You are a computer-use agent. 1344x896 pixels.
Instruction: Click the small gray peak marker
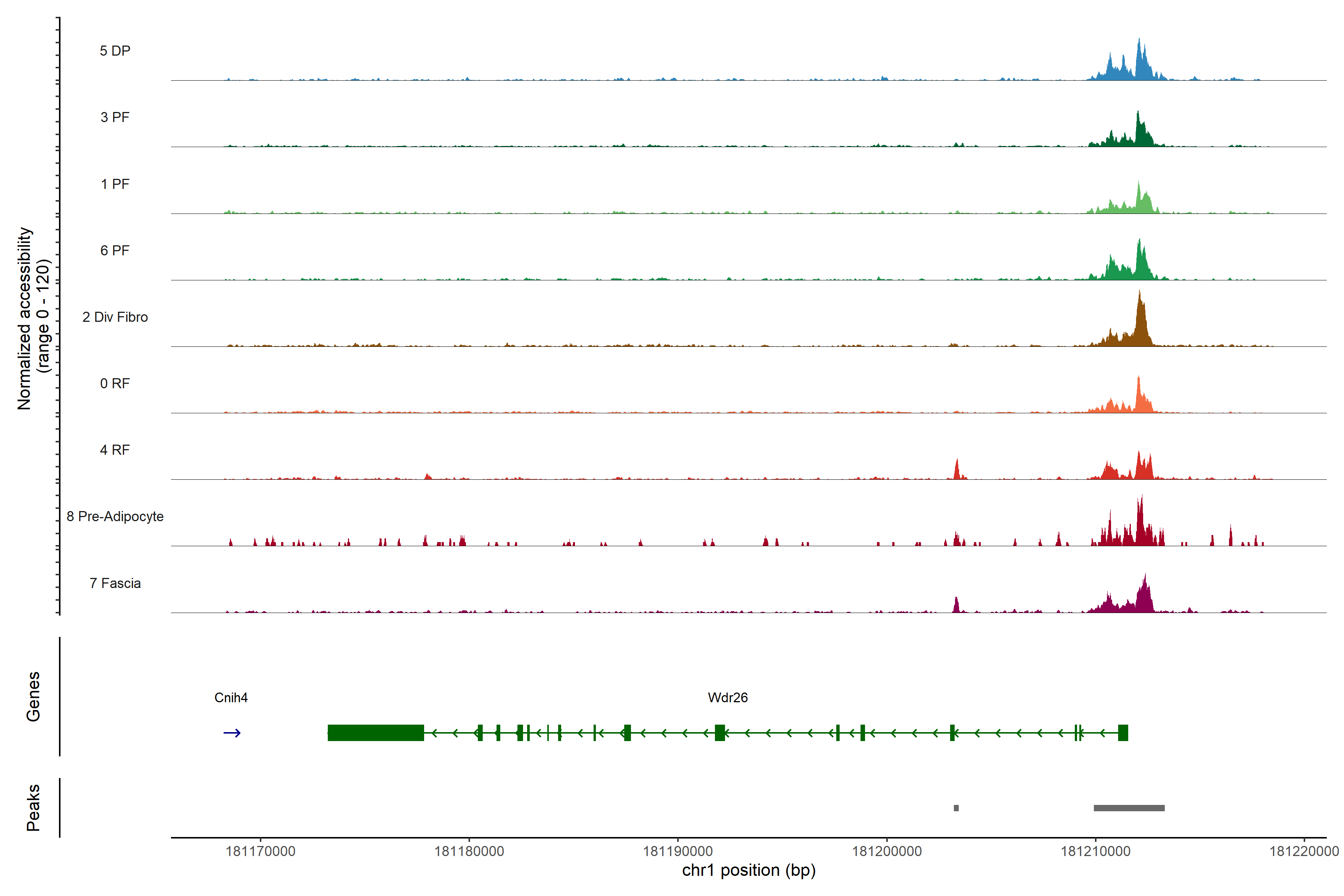point(956,808)
